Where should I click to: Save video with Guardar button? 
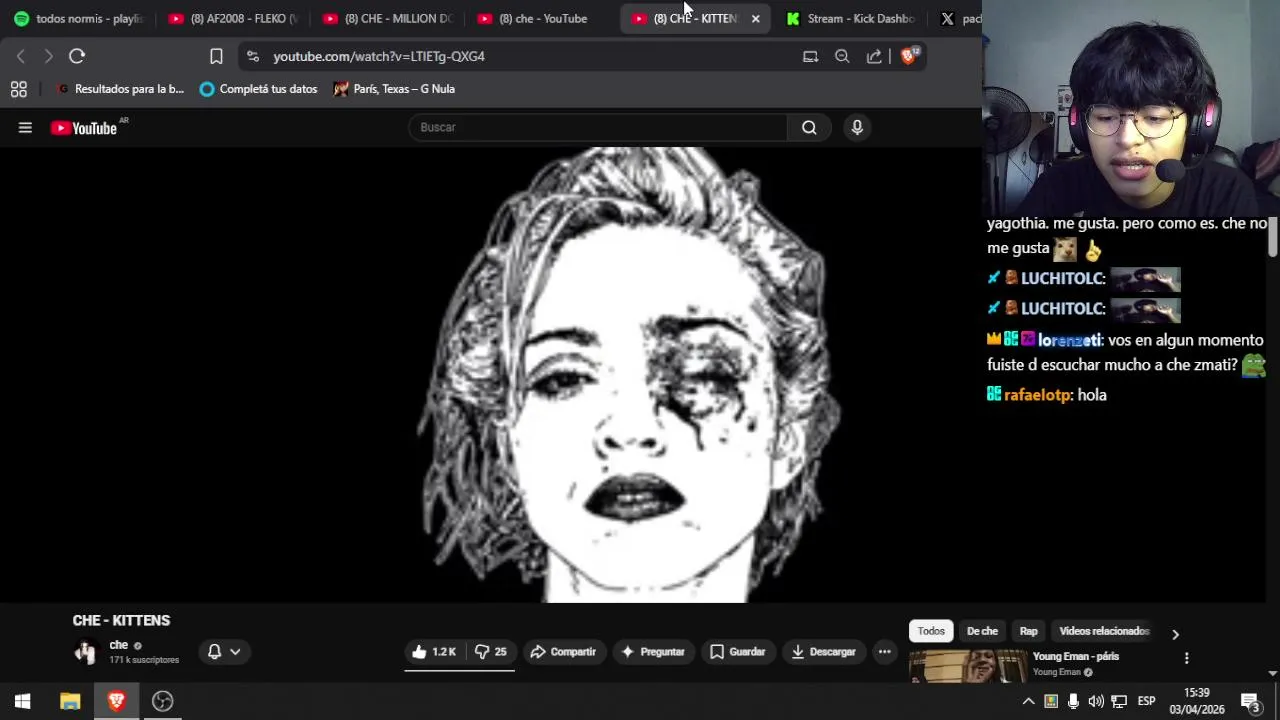738,652
